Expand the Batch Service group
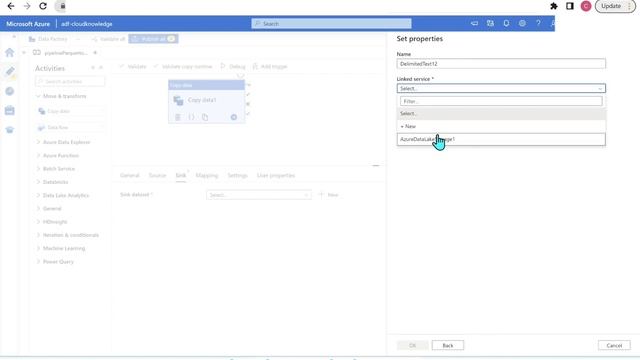Viewport: 640px width, 360px height. click(x=56, y=169)
